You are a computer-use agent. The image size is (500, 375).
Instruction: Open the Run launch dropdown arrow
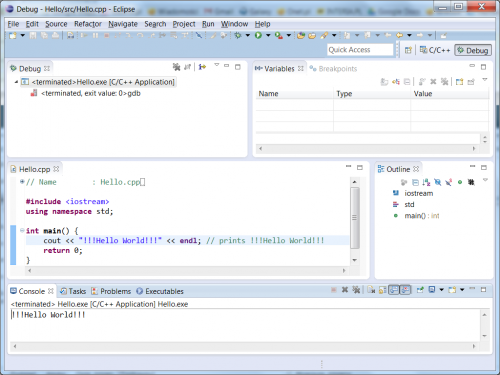coord(268,35)
